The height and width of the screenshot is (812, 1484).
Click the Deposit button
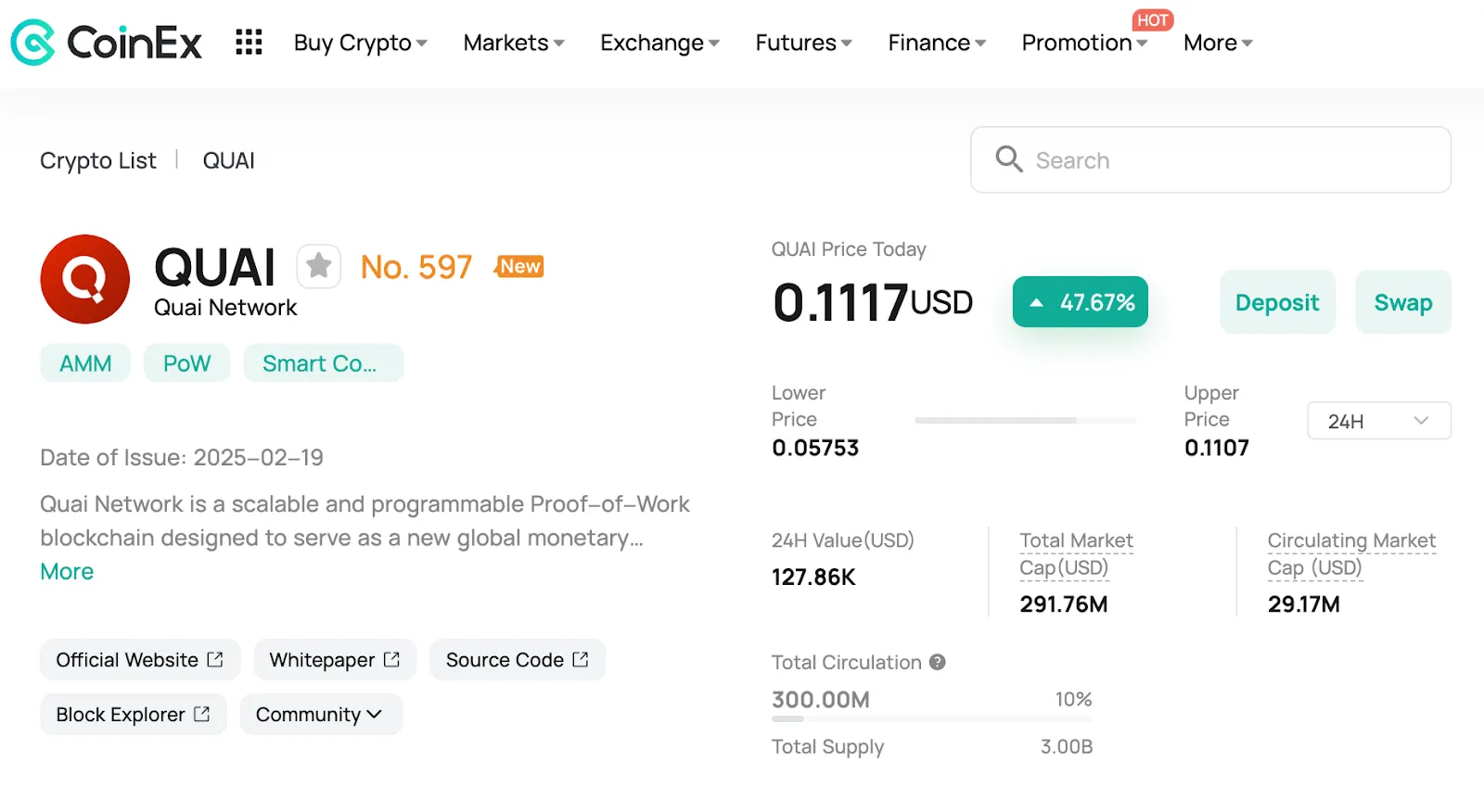(1277, 302)
